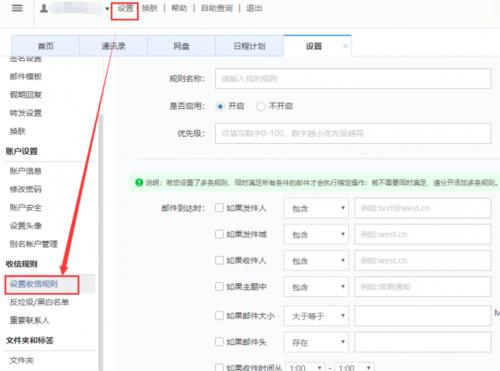Viewport: 500px width, 371px height.
Task: Open the first 1:00 start-time dropdown
Action: pos(306,367)
